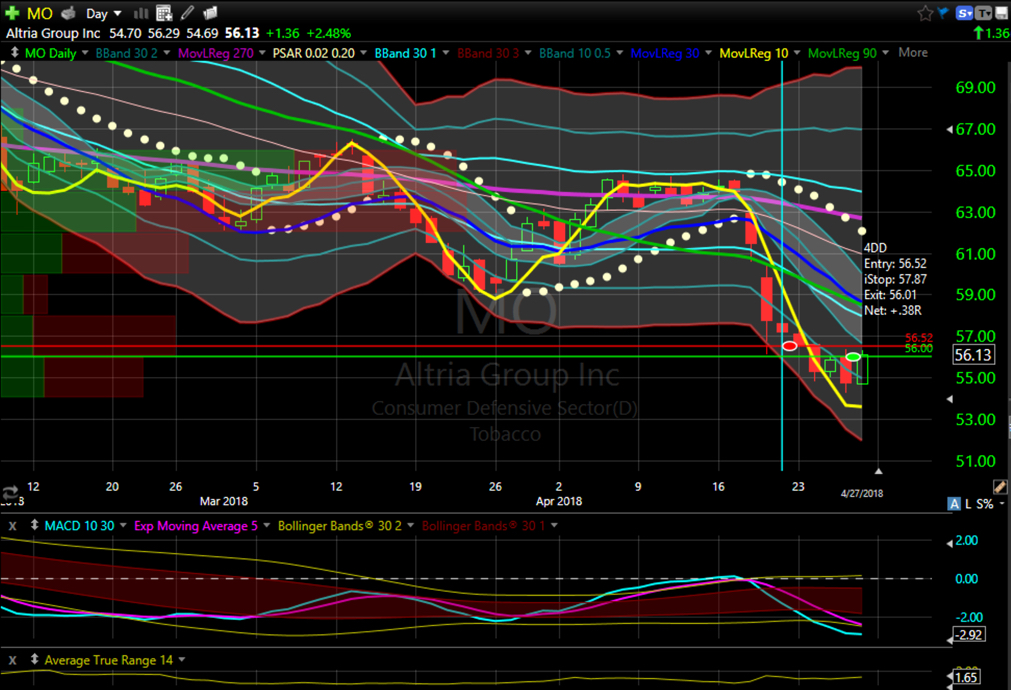Image resolution: width=1011 pixels, height=690 pixels.
Task: Click the 56.13 current price label on scale
Action: coord(973,355)
